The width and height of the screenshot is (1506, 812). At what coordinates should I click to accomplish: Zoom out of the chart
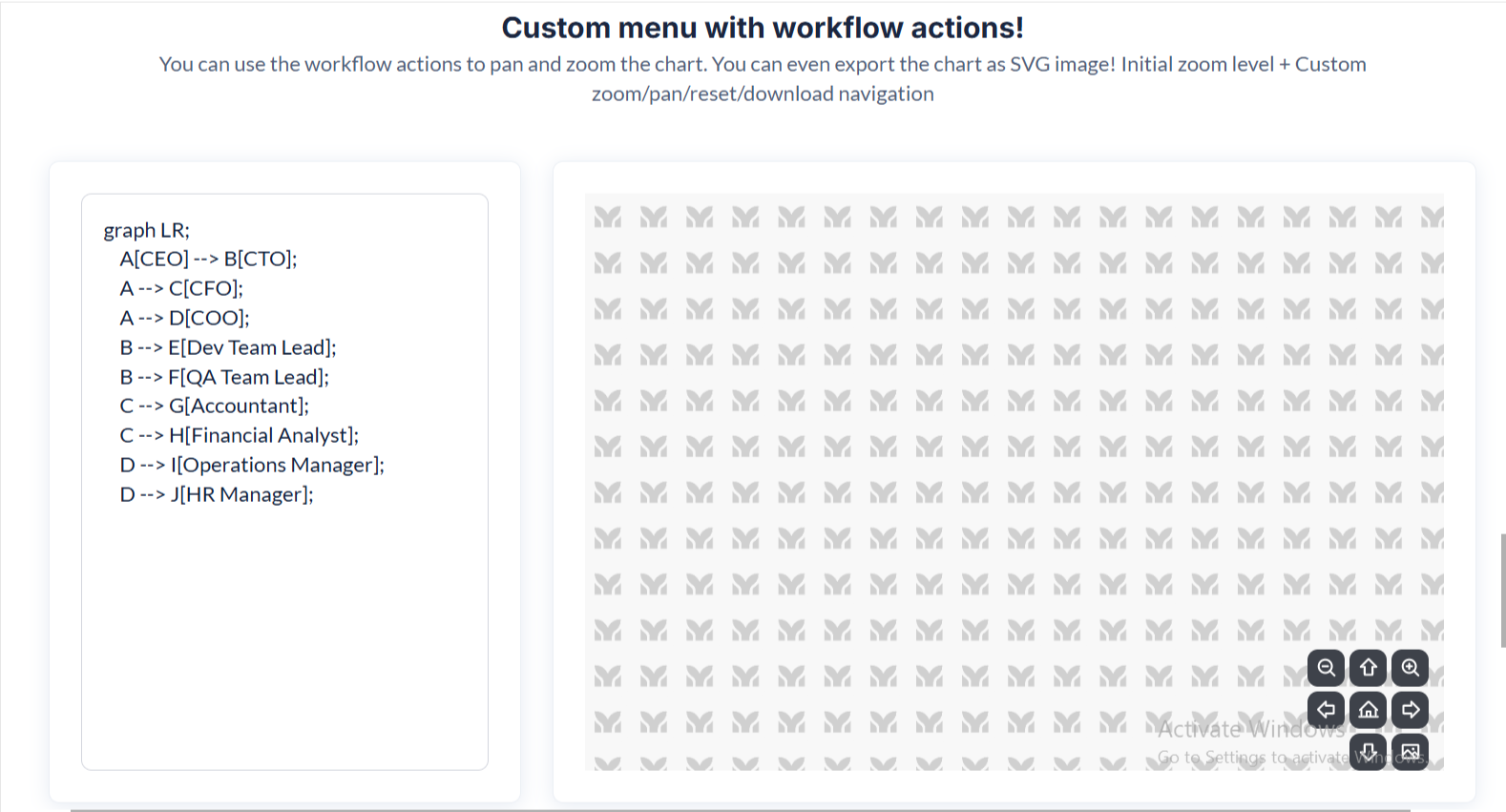[x=1326, y=668]
